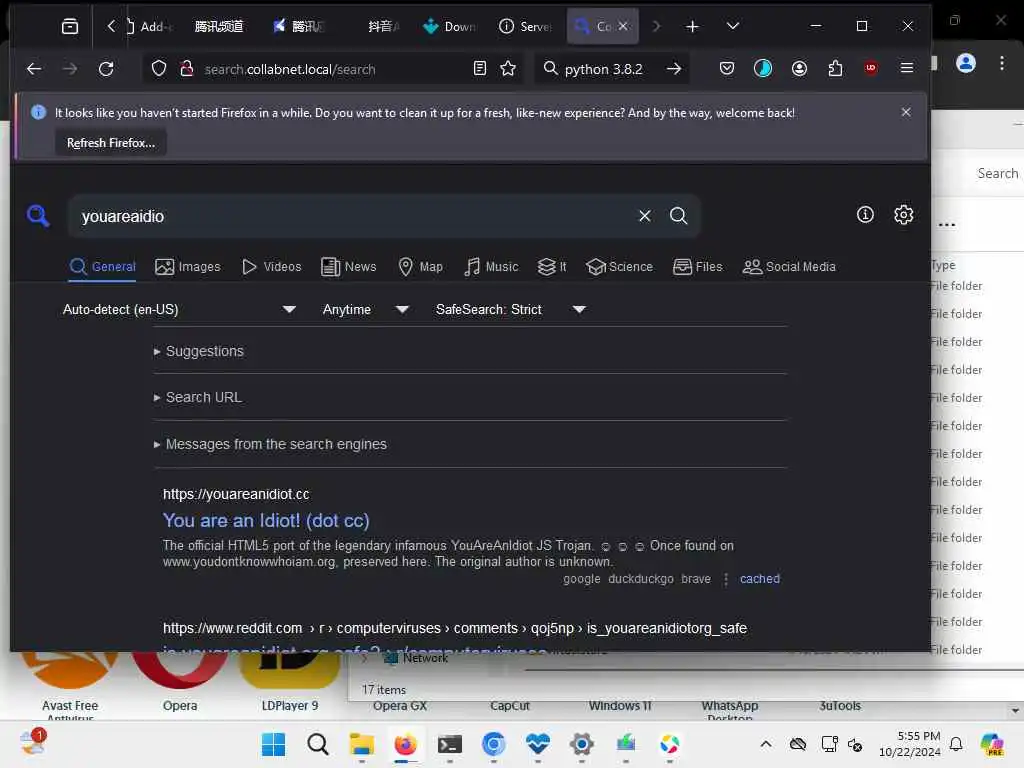
Task: Click the https://youareanidiot.cc URL
Action: pyautogui.click(x=236, y=494)
